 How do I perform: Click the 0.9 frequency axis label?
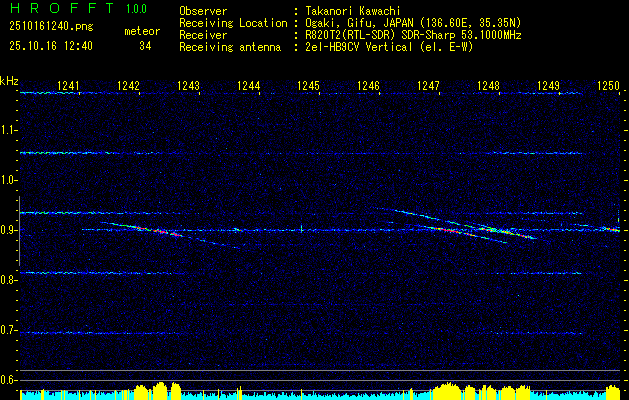pos(8,230)
